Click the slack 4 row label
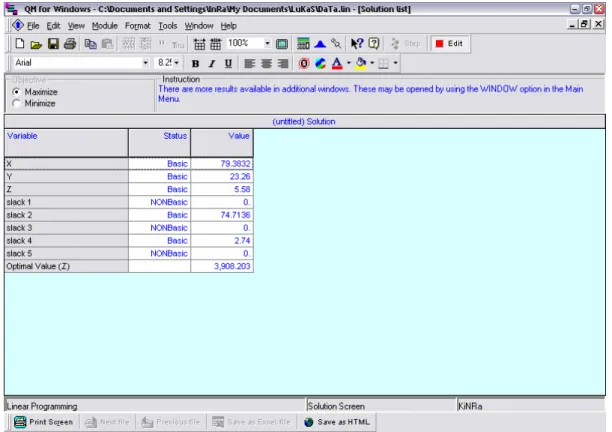Image resolution: width=612 pixels, height=432 pixels. 66,241
